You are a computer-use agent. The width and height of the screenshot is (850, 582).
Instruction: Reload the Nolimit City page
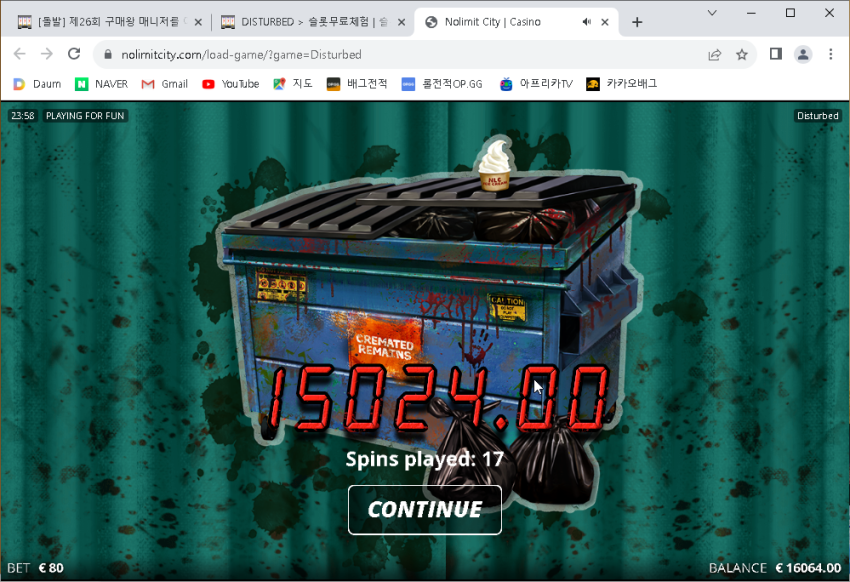click(74, 54)
